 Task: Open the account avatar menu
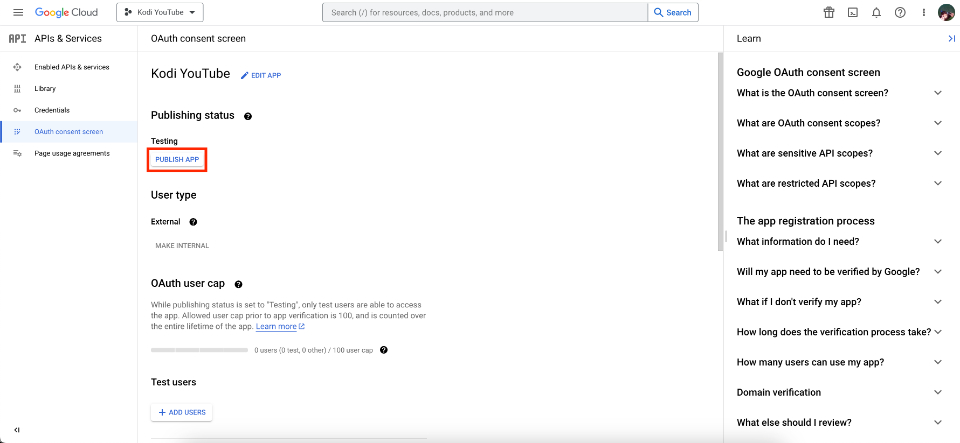[946, 12]
